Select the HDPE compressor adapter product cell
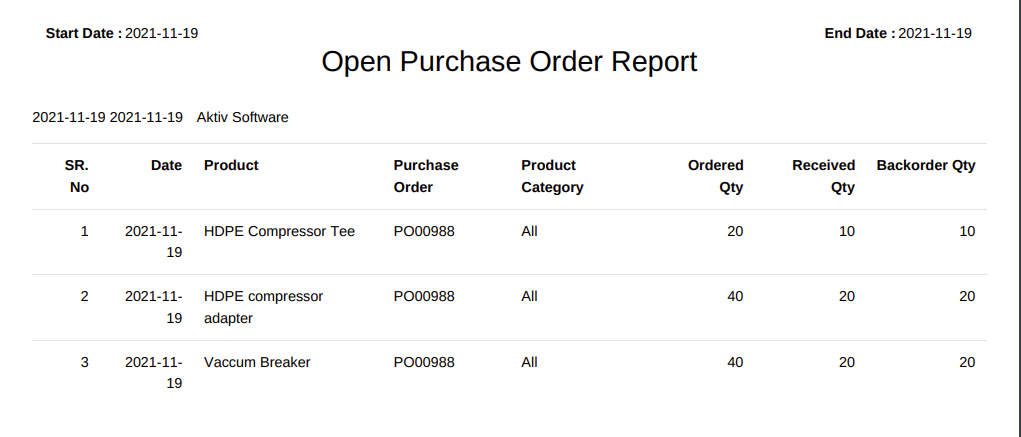Image resolution: width=1021 pixels, height=437 pixels. 263,307
